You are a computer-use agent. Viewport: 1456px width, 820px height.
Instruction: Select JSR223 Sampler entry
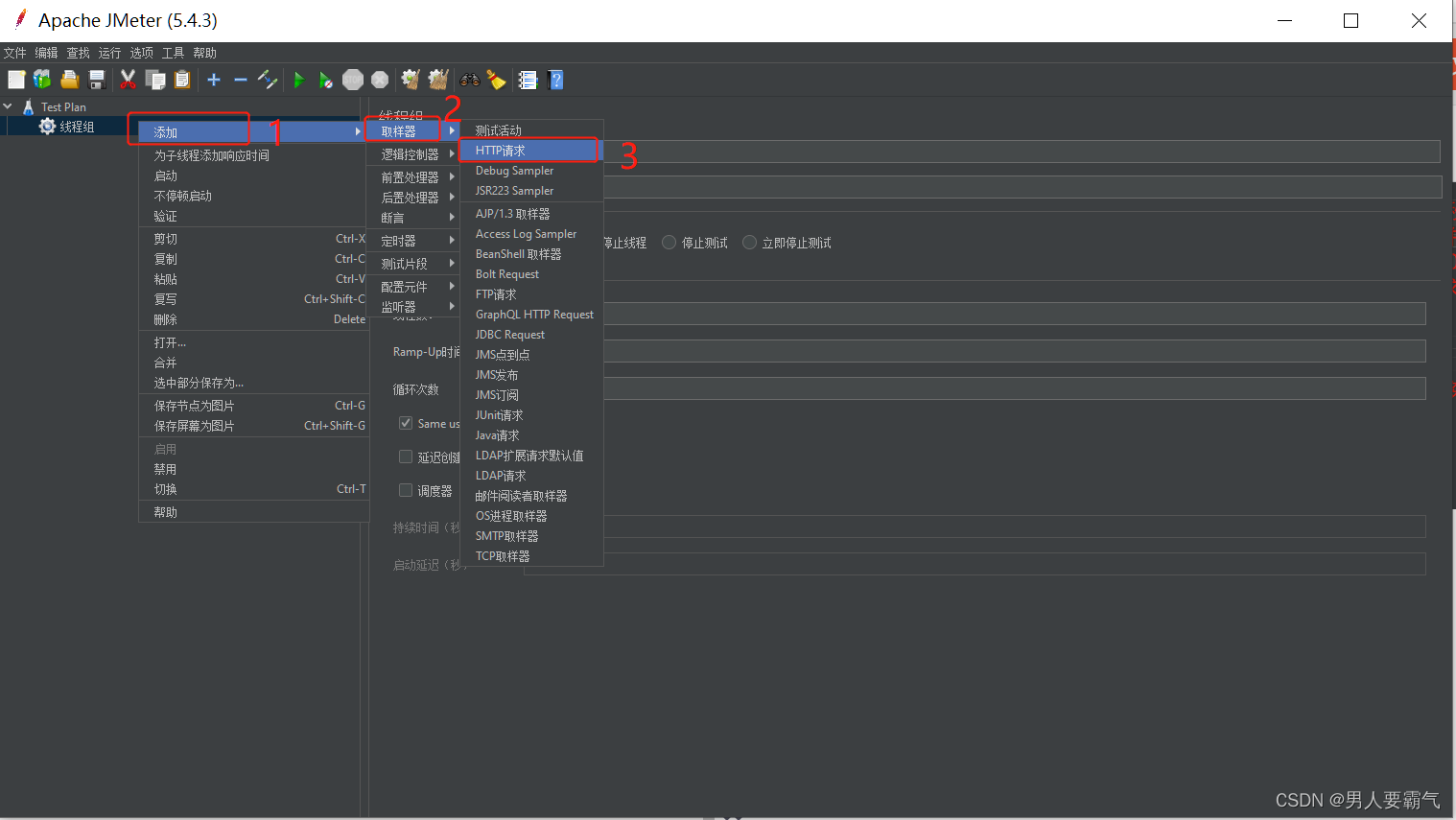[531, 191]
